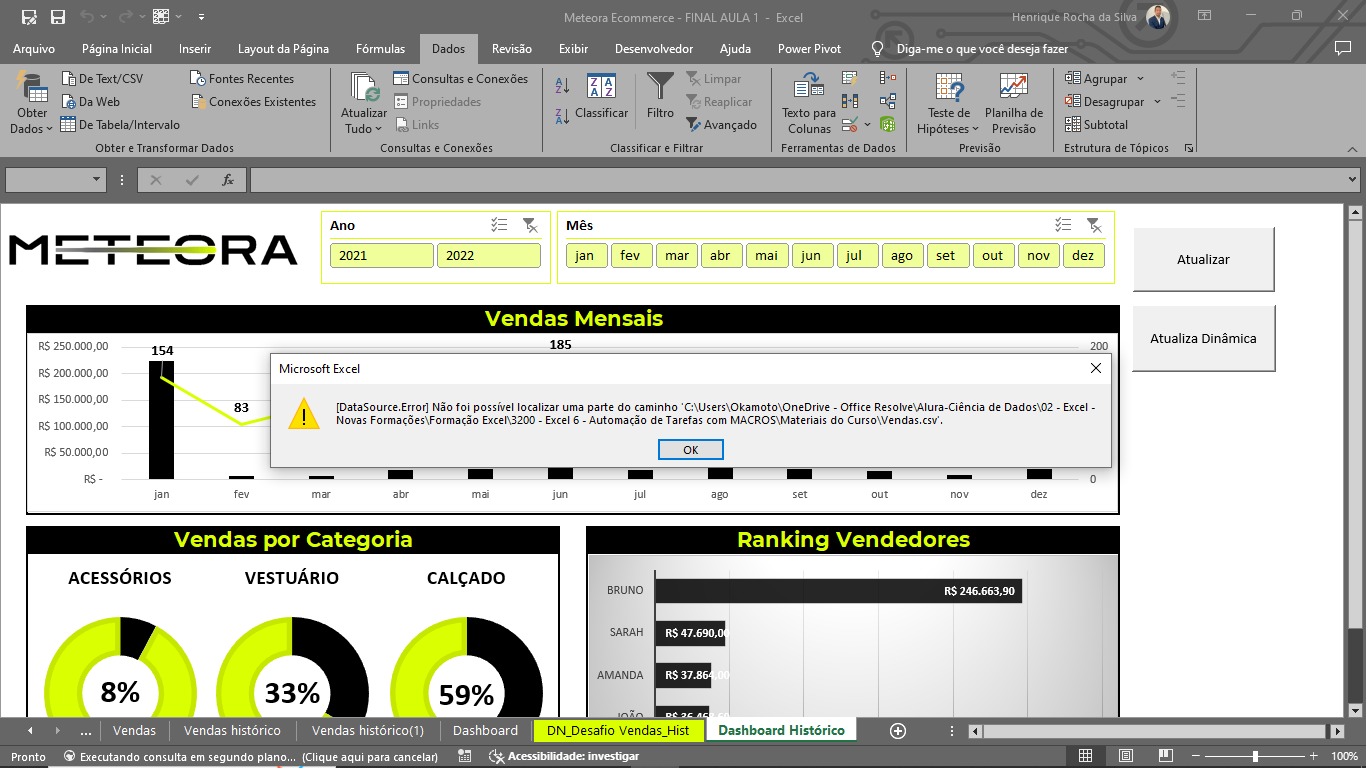
Task: Toggle the jun month slicer
Action: click(811, 256)
